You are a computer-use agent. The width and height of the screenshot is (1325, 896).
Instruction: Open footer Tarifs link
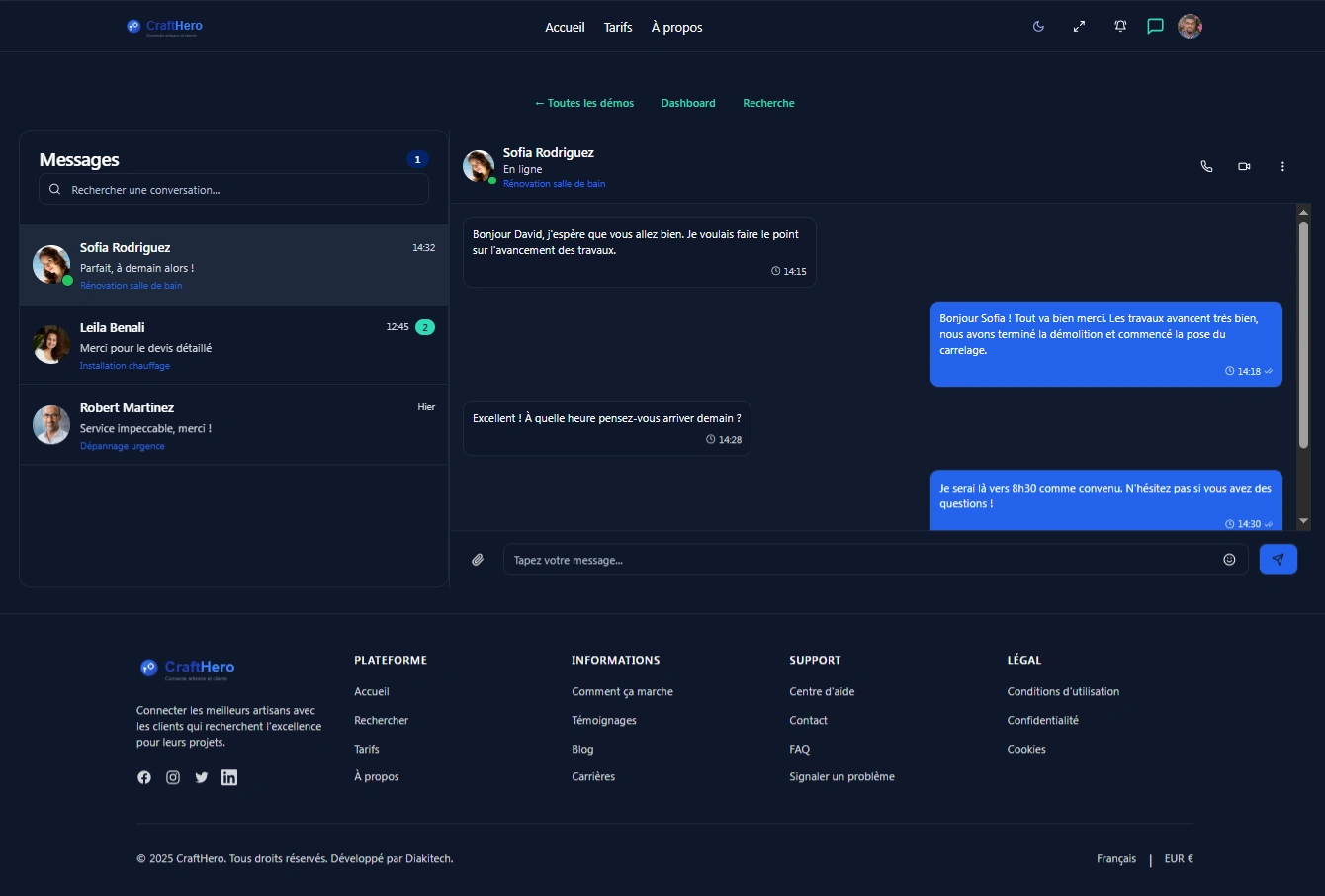click(x=367, y=750)
